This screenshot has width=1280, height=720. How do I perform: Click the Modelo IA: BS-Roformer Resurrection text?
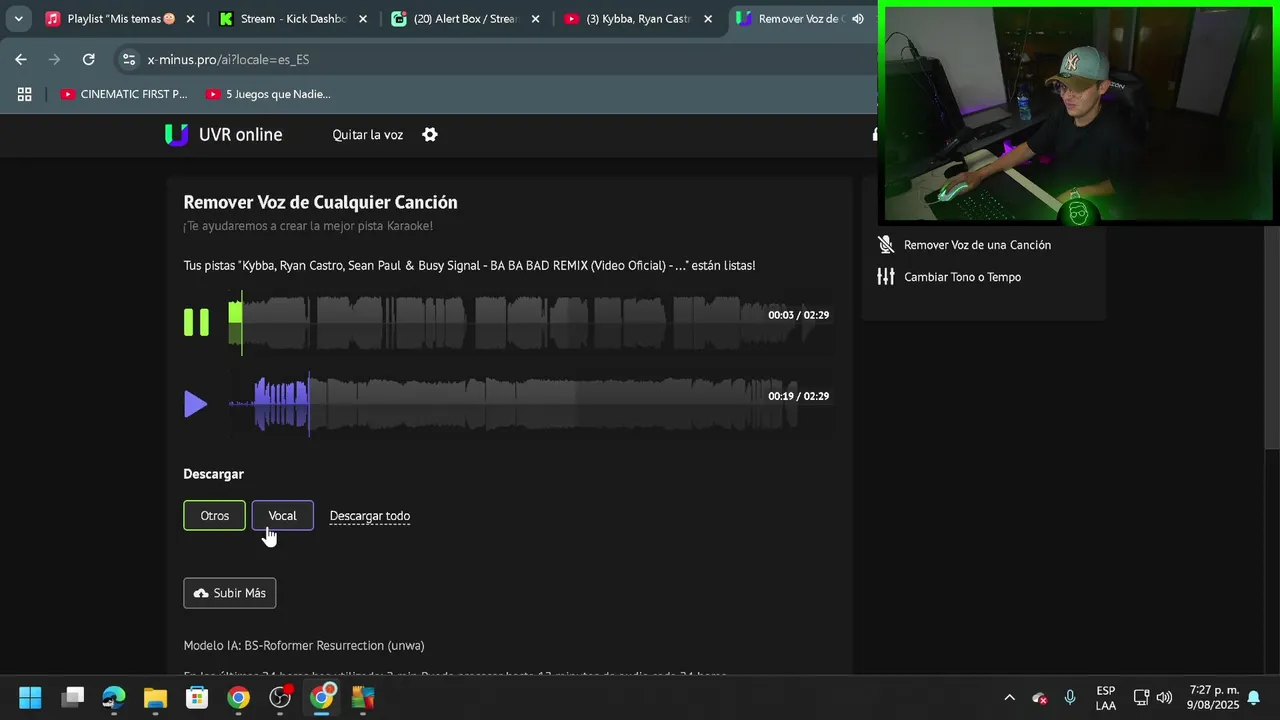tap(304, 646)
